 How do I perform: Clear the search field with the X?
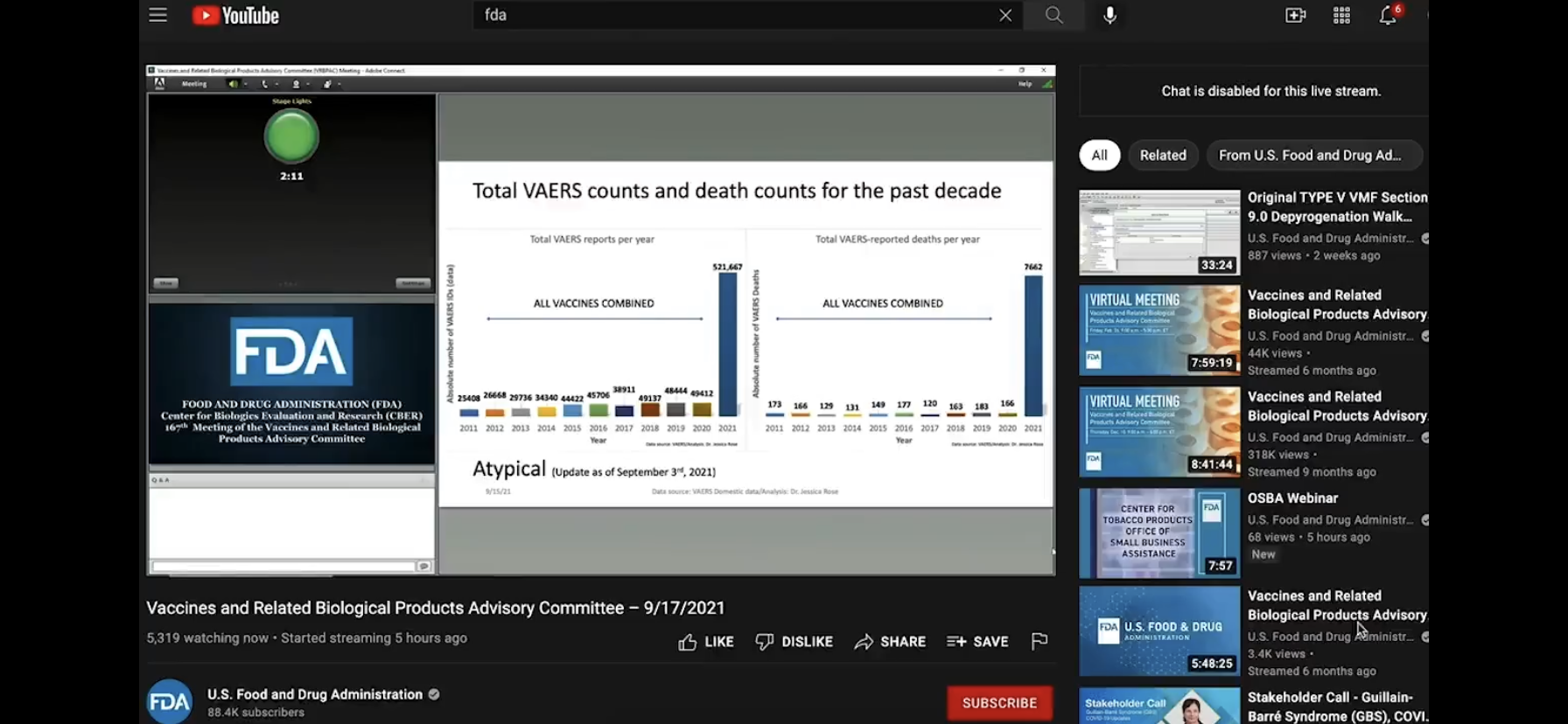click(x=1005, y=15)
